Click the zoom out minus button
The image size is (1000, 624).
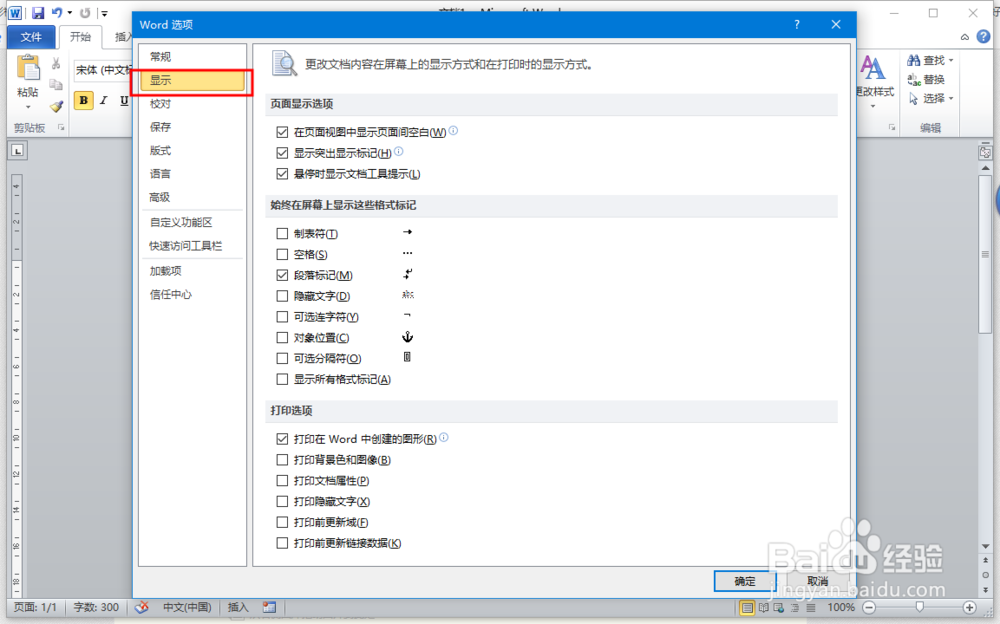(869, 607)
